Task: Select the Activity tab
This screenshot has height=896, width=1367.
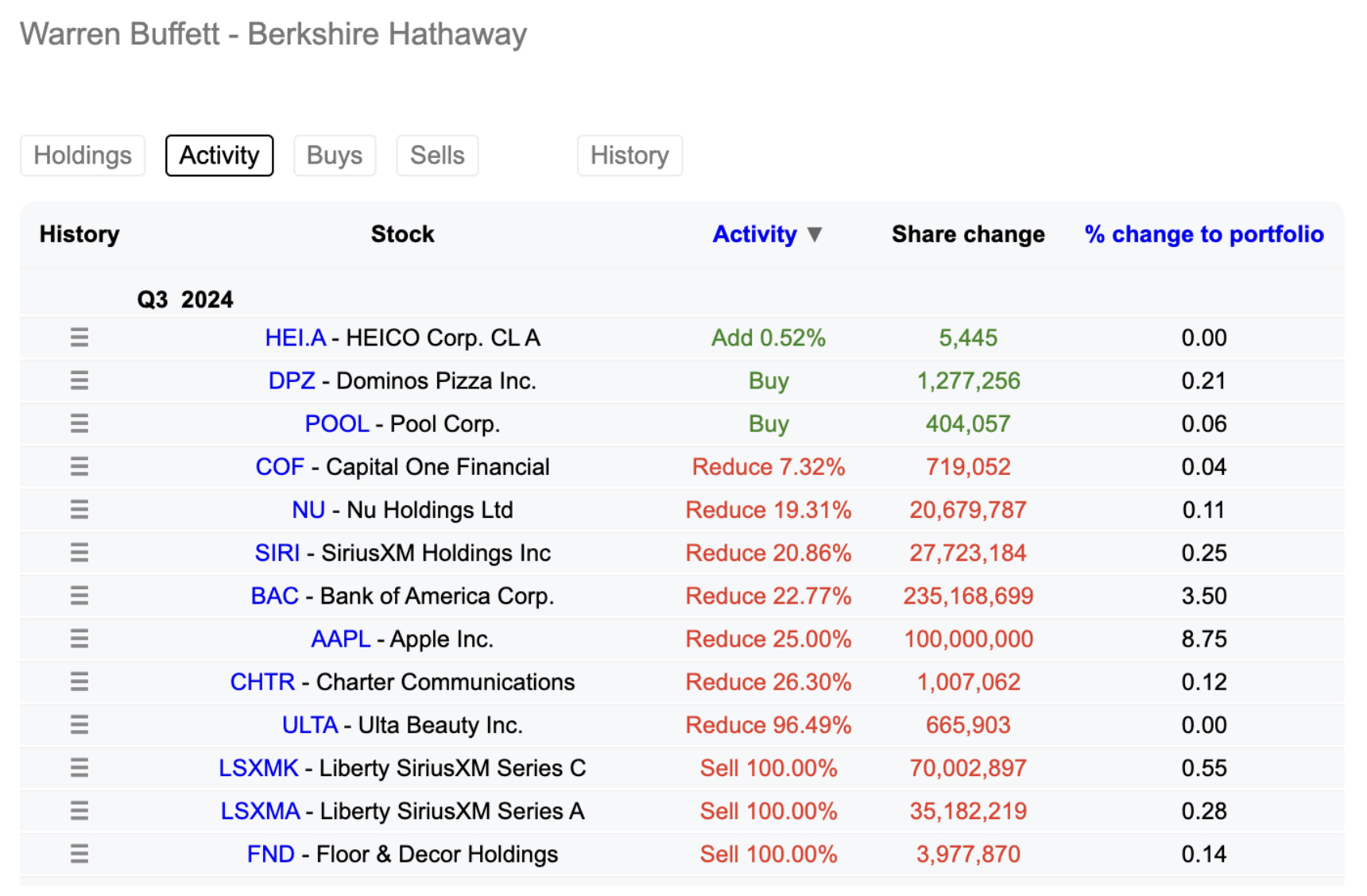Action: (x=219, y=155)
